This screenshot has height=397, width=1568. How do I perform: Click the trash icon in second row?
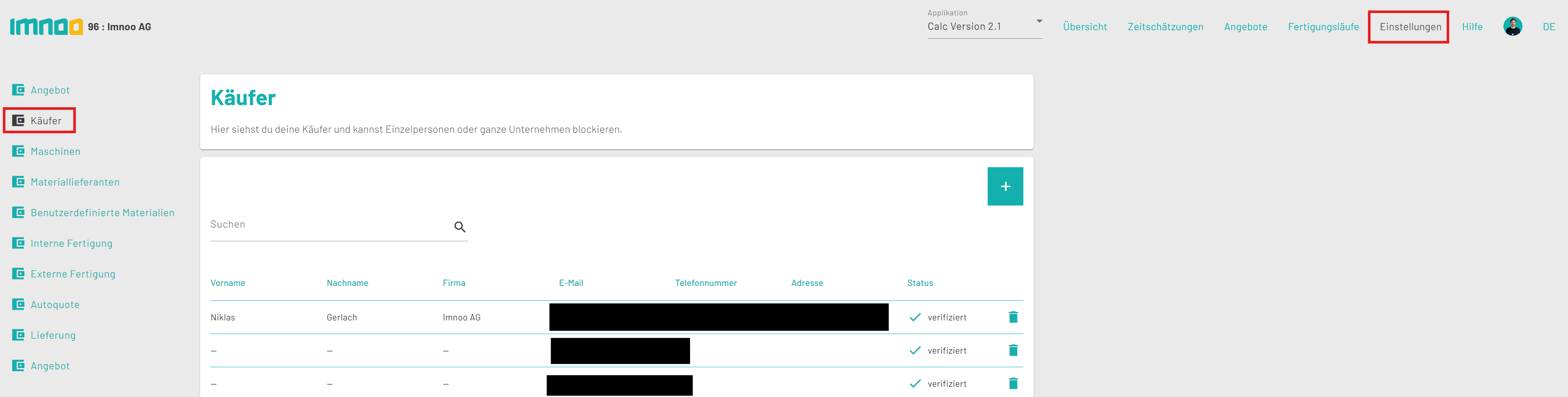click(x=1013, y=350)
